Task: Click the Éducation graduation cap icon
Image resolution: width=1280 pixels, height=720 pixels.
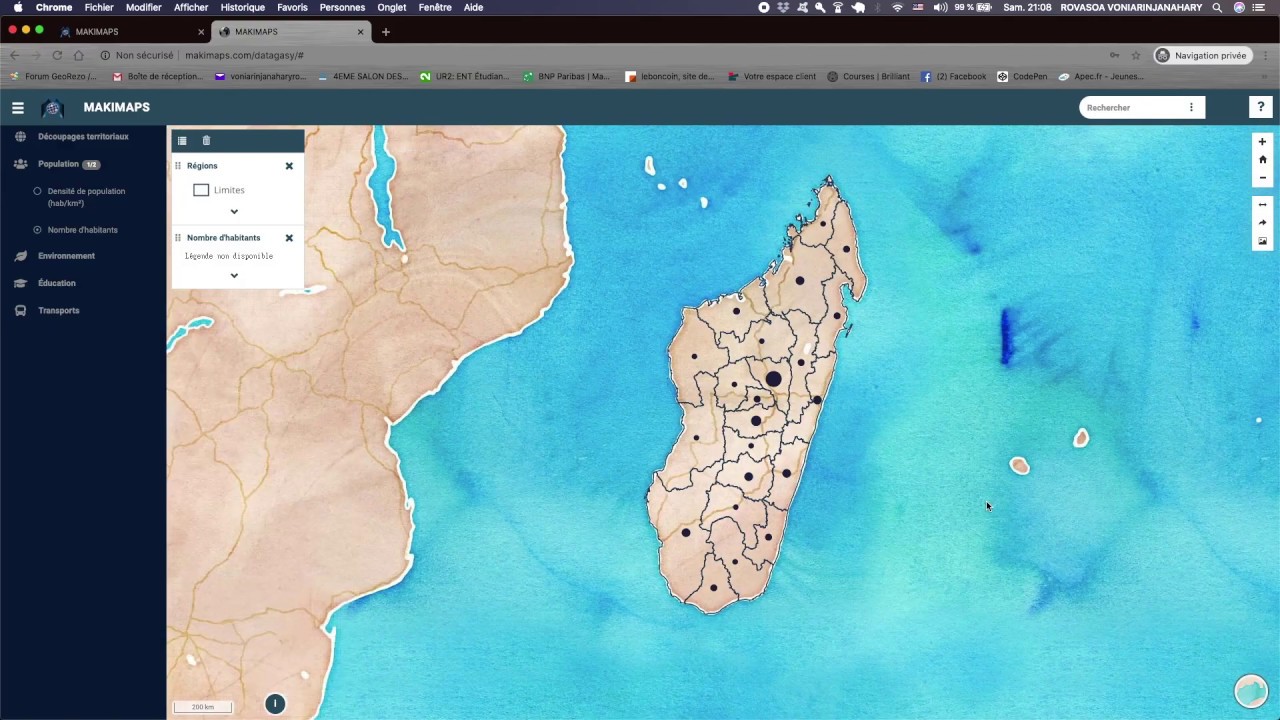Action: point(20,283)
